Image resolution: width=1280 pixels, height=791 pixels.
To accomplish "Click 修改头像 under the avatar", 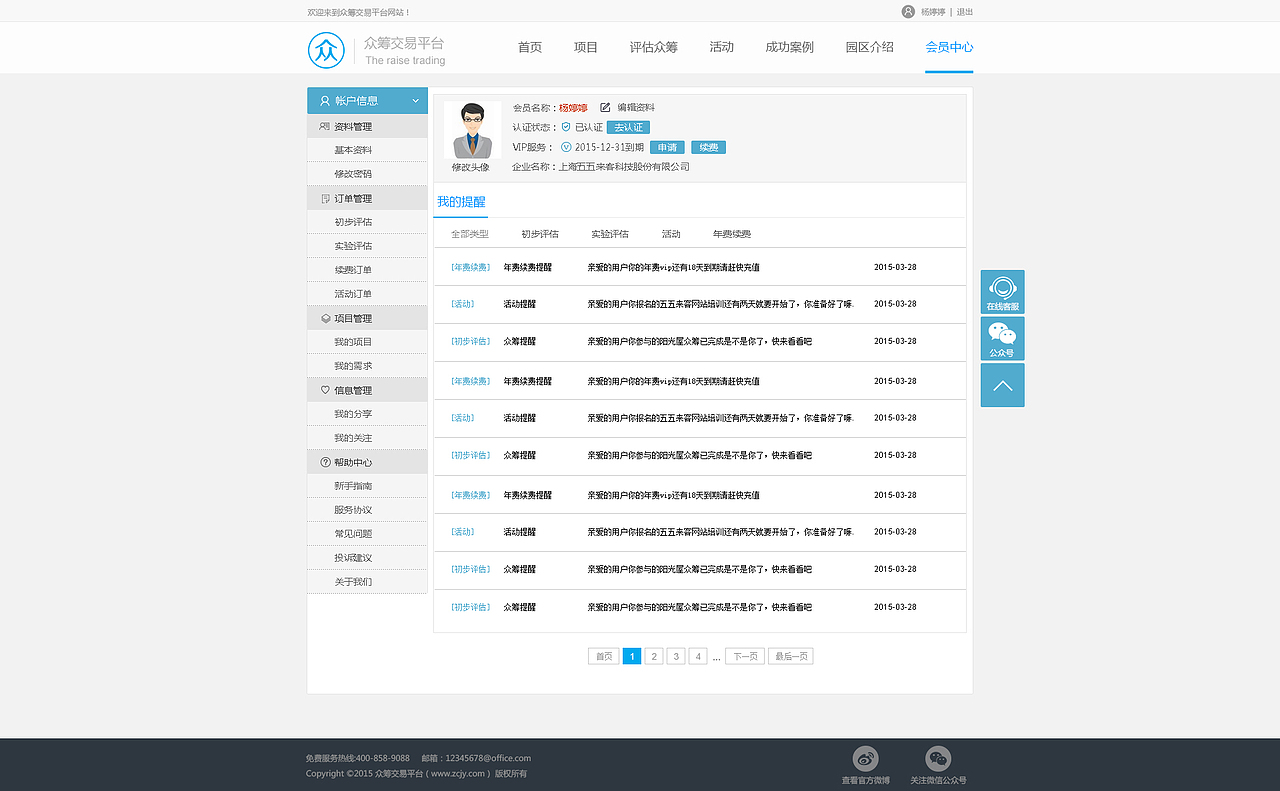I will point(471,167).
